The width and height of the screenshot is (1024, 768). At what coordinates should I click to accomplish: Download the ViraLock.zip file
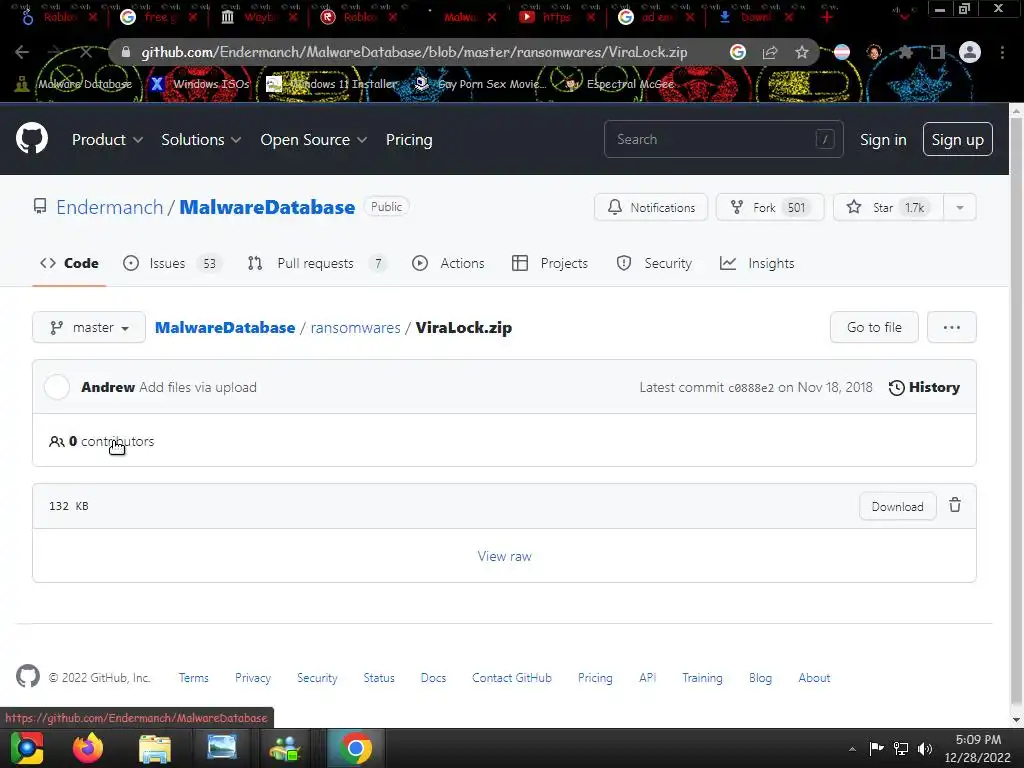coord(897,507)
